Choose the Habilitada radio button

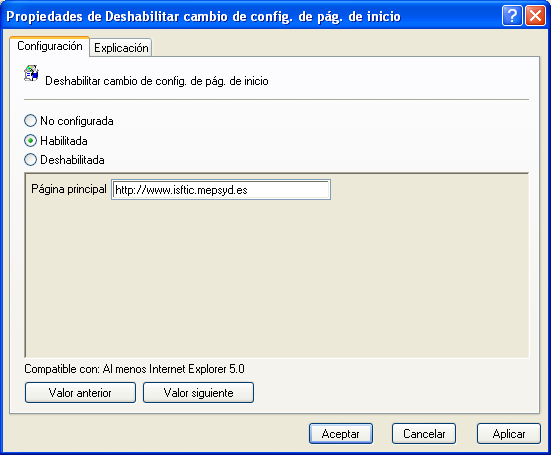pos(31,141)
